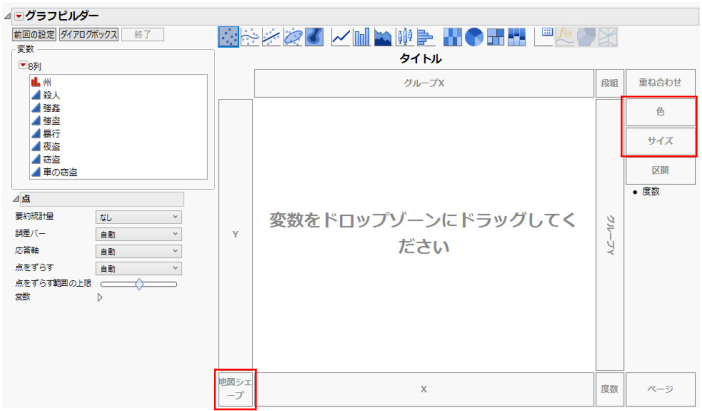Click the 段組 drop zone
This screenshot has width=702, height=411.
[x=609, y=83]
